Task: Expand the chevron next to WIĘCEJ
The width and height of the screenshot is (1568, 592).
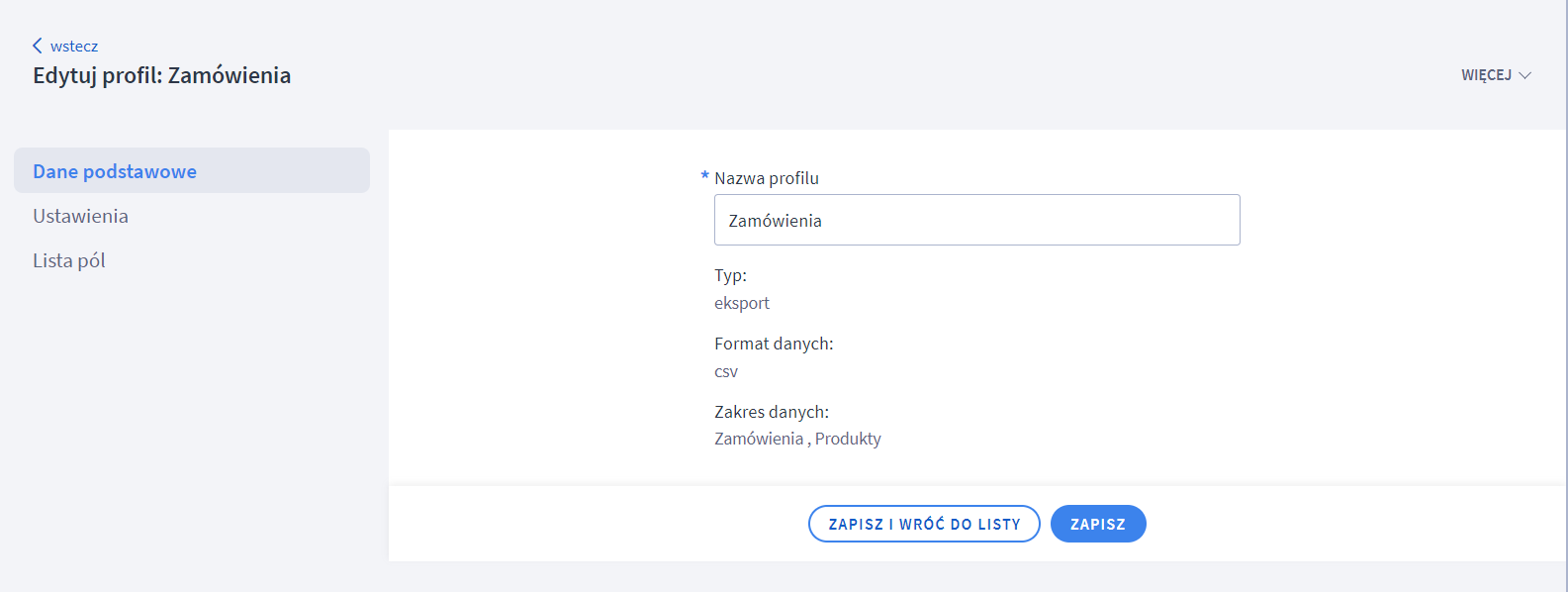Action: 1524,75
